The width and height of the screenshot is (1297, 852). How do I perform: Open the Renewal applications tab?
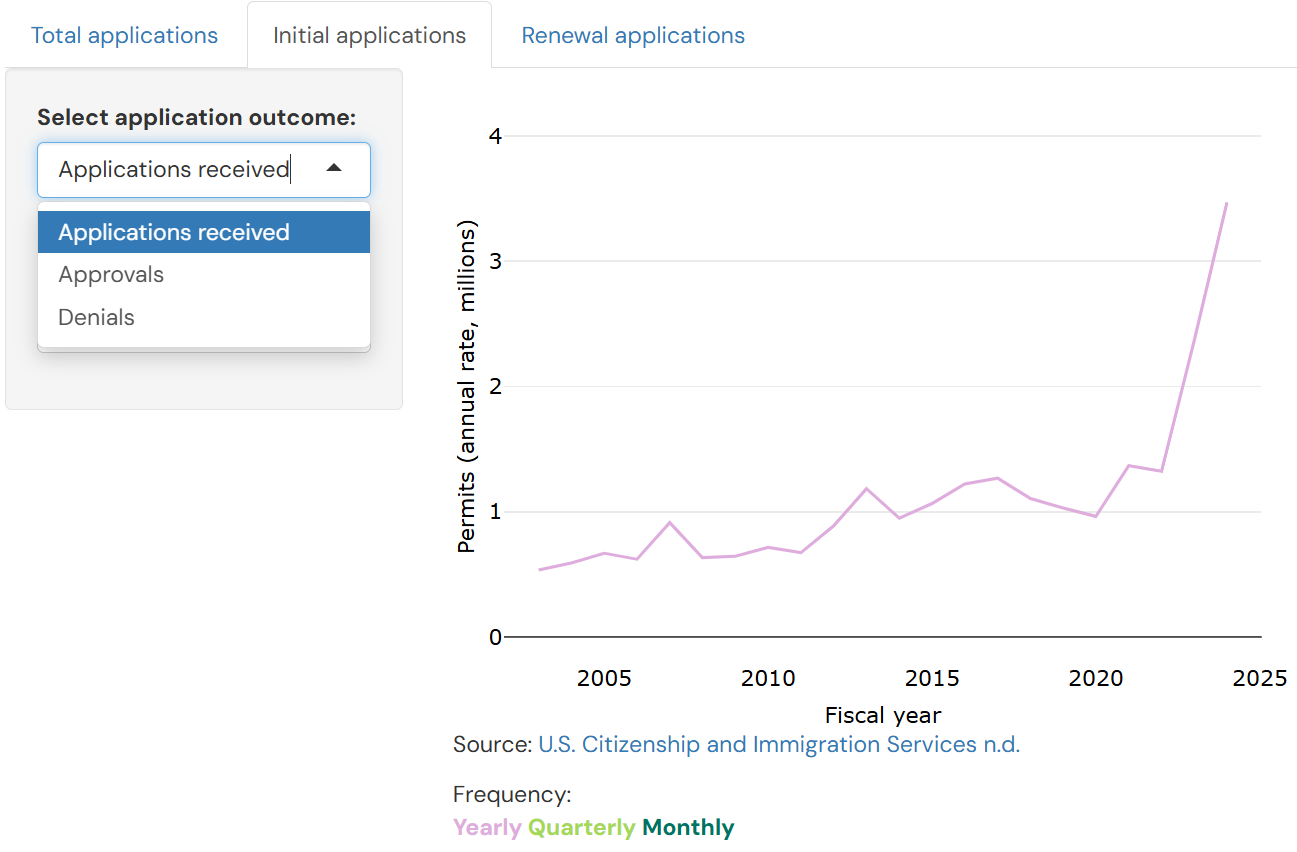click(x=633, y=36)
